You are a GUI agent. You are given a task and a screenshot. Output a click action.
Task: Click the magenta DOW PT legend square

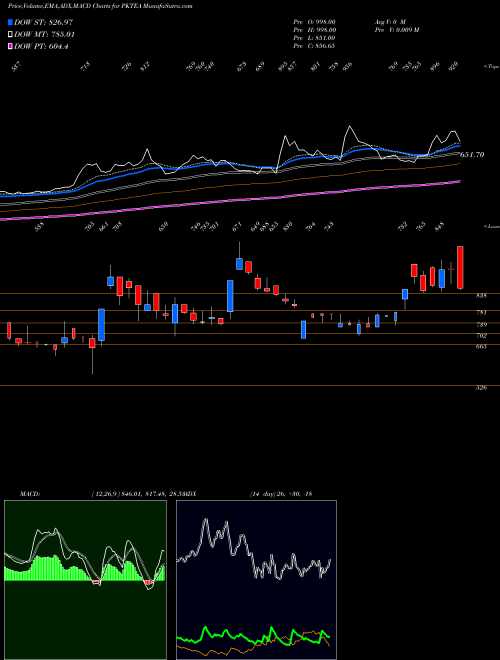tap(10, 46)
